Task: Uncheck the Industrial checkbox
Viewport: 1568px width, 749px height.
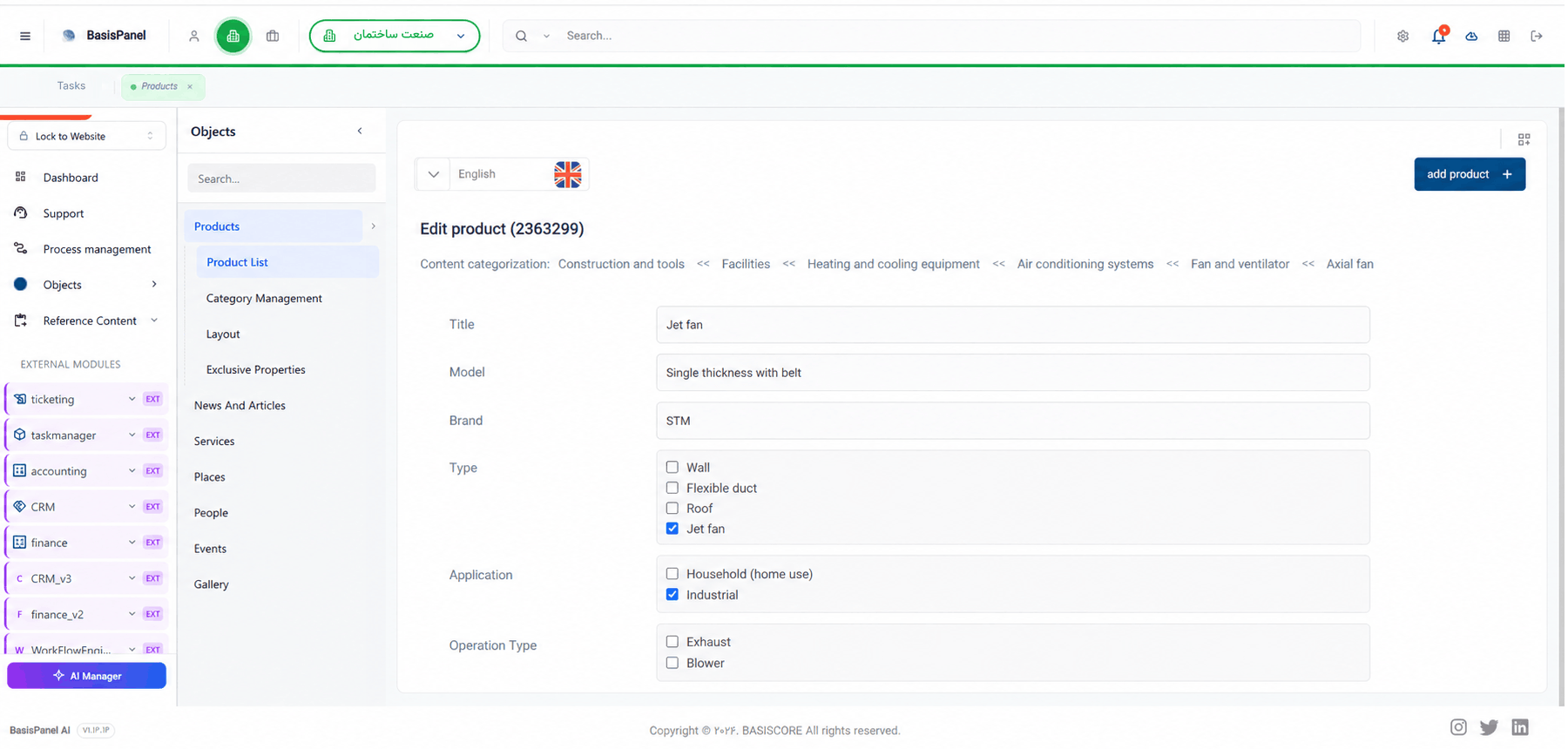Action: [672, 594]
